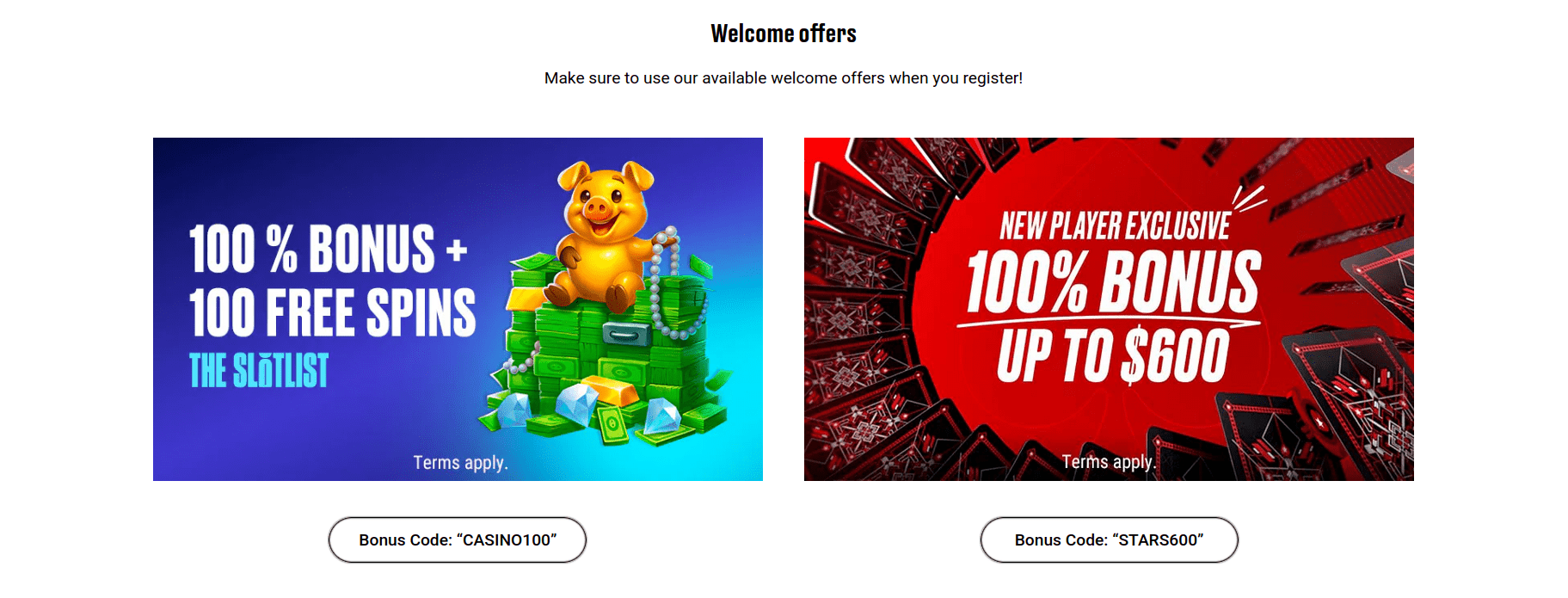Screen dimensions: 1568x598
Task: Click the plus sign after "BONUS"
Action: (x=457, y=251)
